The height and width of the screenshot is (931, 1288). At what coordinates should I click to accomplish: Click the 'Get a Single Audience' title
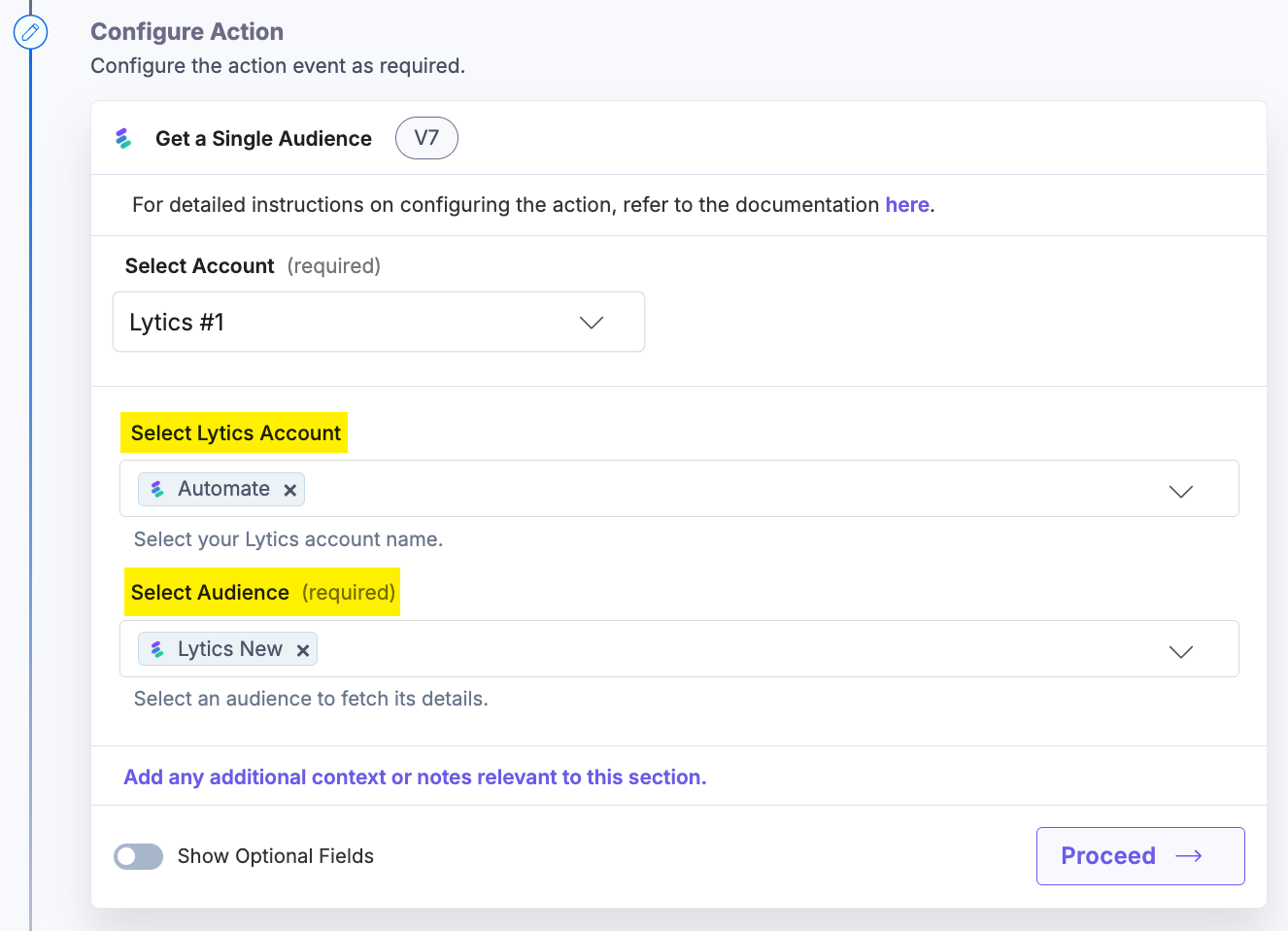click(x=263, y=139)
